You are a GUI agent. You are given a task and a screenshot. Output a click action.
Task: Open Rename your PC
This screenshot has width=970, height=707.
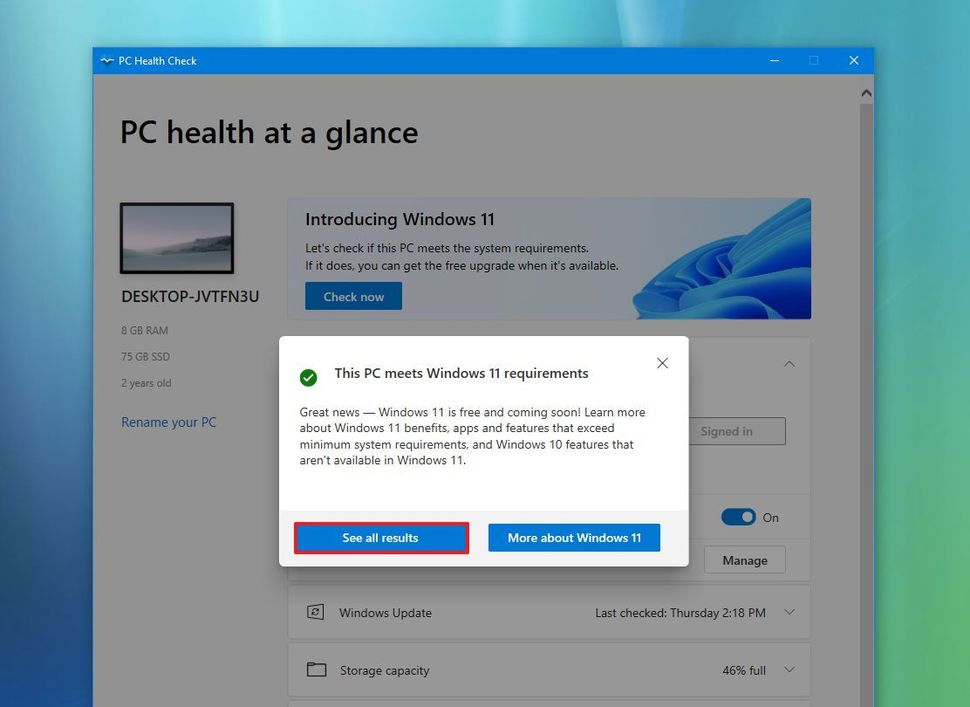(168, 422)
